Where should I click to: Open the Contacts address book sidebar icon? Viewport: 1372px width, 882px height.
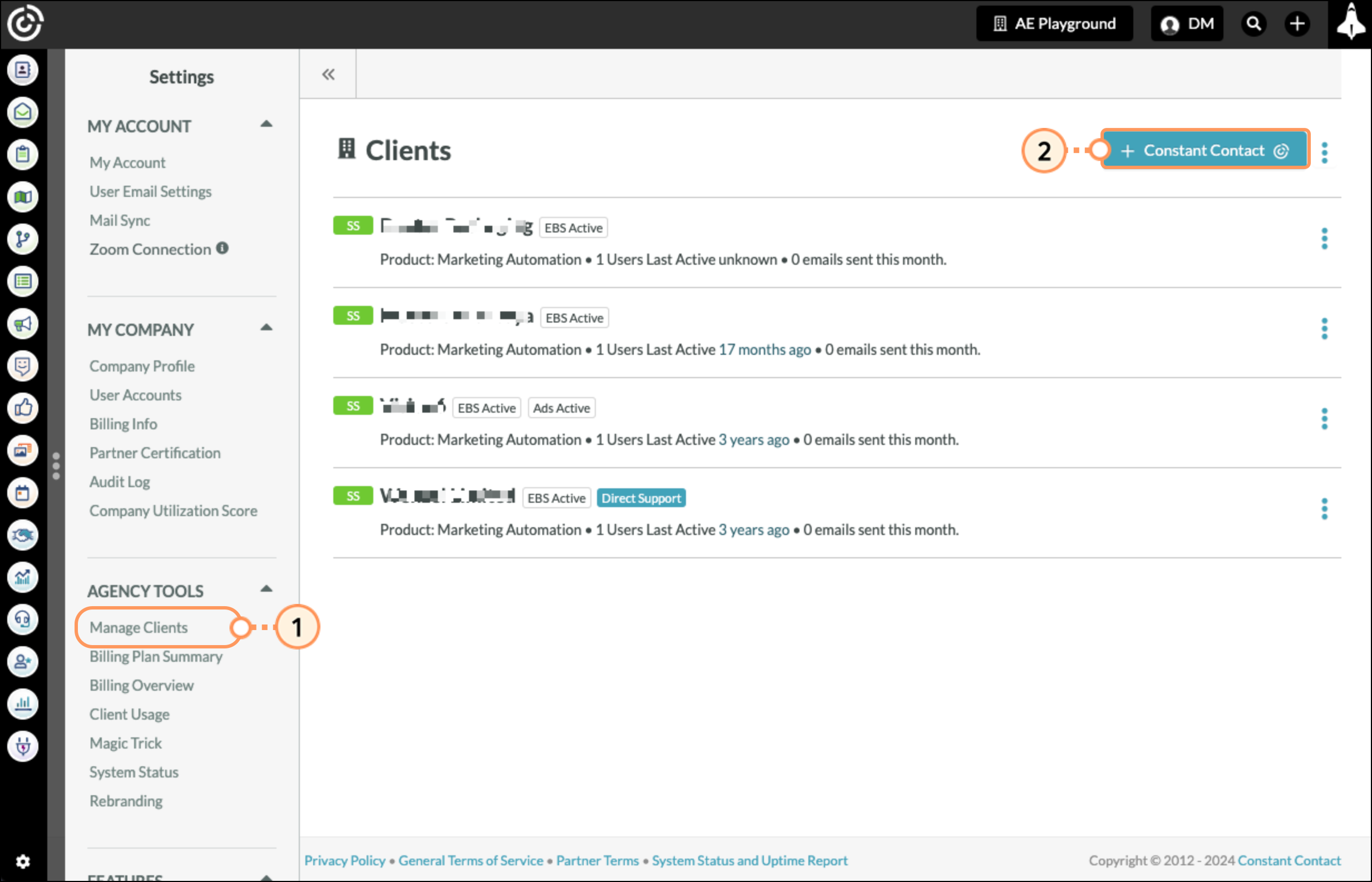pyautogui.click(x=22, y=70)
